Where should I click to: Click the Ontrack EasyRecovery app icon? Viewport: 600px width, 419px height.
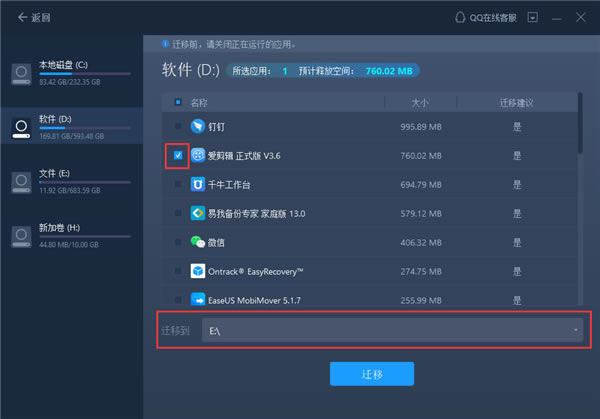click(198, 271)
